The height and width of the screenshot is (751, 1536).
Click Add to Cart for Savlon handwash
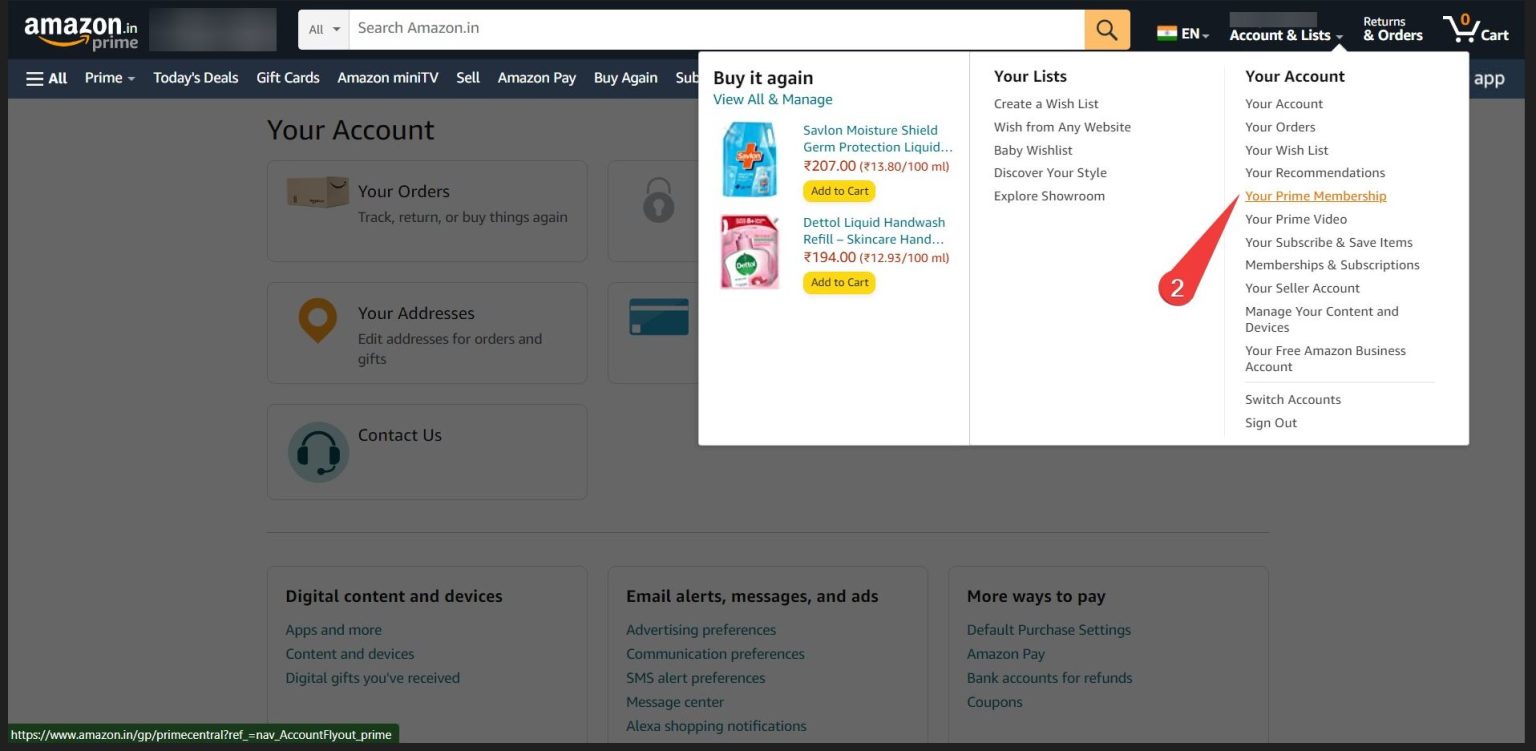pos(838,191)
